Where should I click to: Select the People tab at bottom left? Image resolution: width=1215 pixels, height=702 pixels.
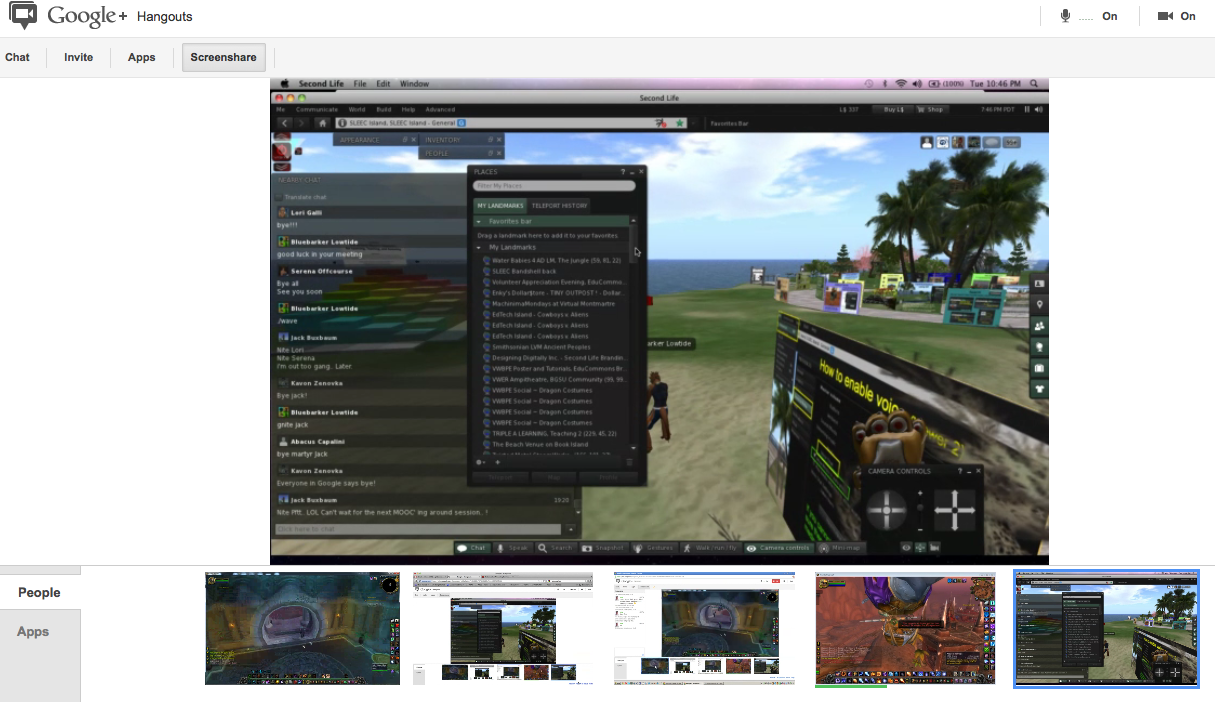coord(40,592)
